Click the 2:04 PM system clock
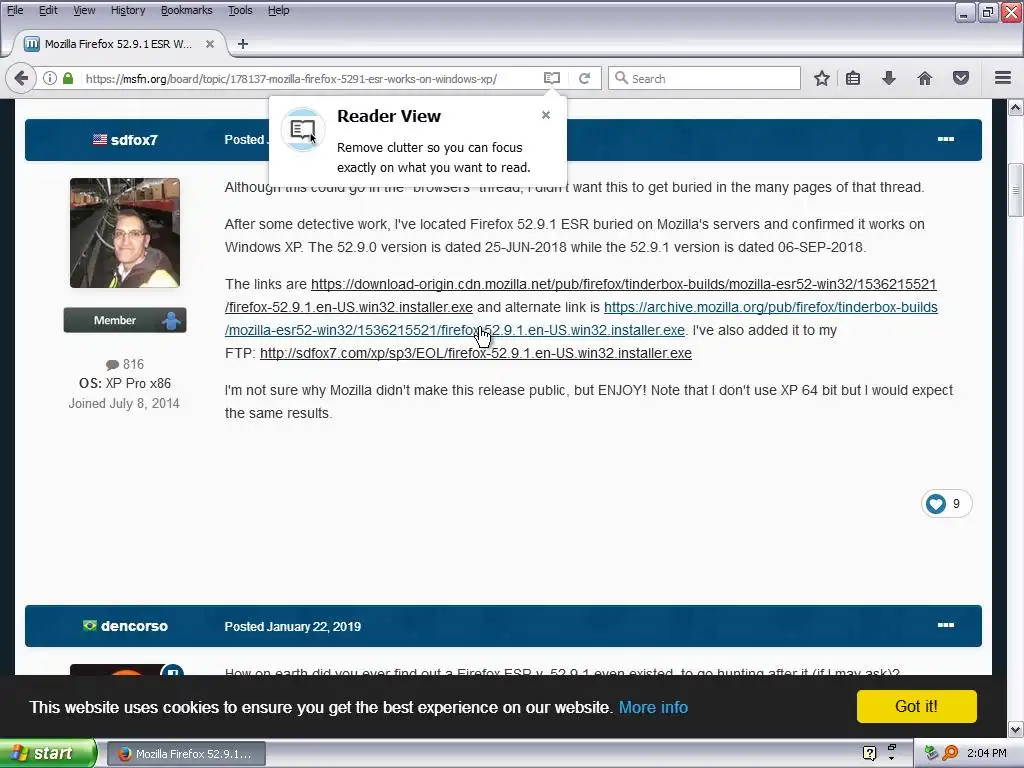 pyautogui.click(x=986, y=753)
